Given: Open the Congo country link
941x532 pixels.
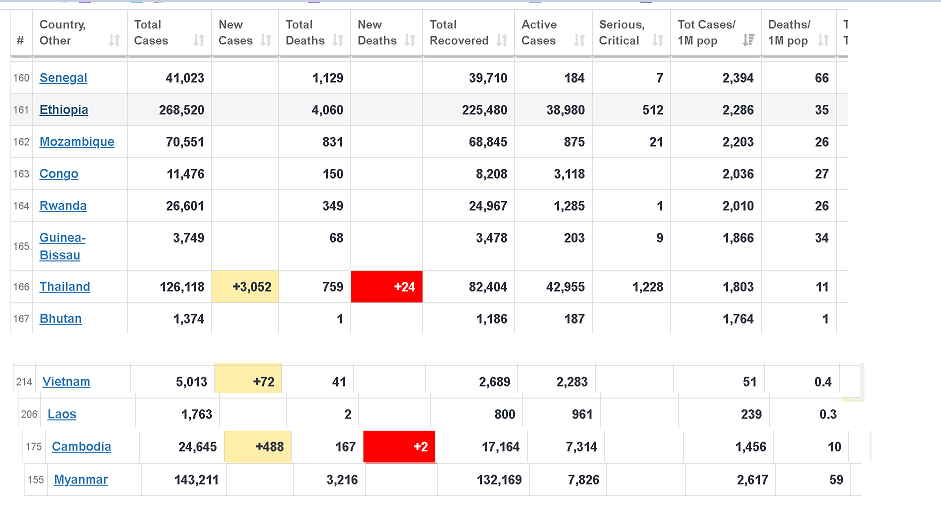Looking at the screenshot, I should tap(59, 174).
